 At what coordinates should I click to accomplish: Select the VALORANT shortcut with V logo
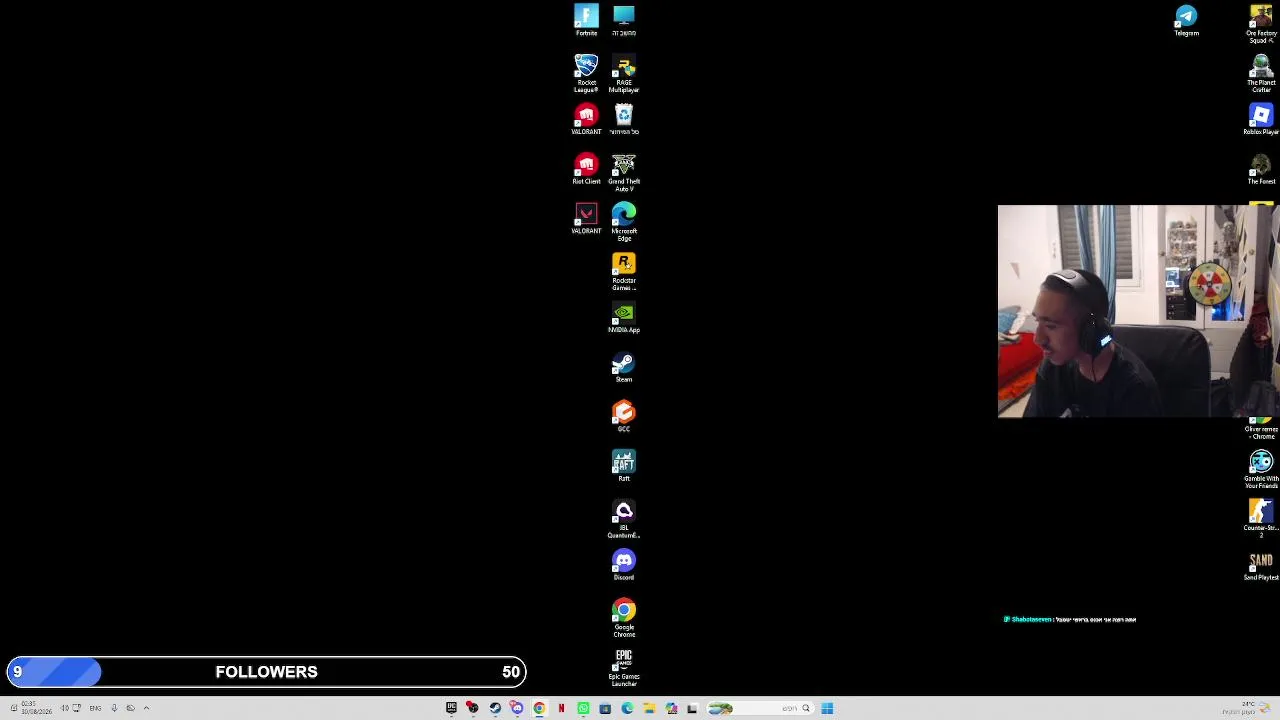click(x=586, y=218)
